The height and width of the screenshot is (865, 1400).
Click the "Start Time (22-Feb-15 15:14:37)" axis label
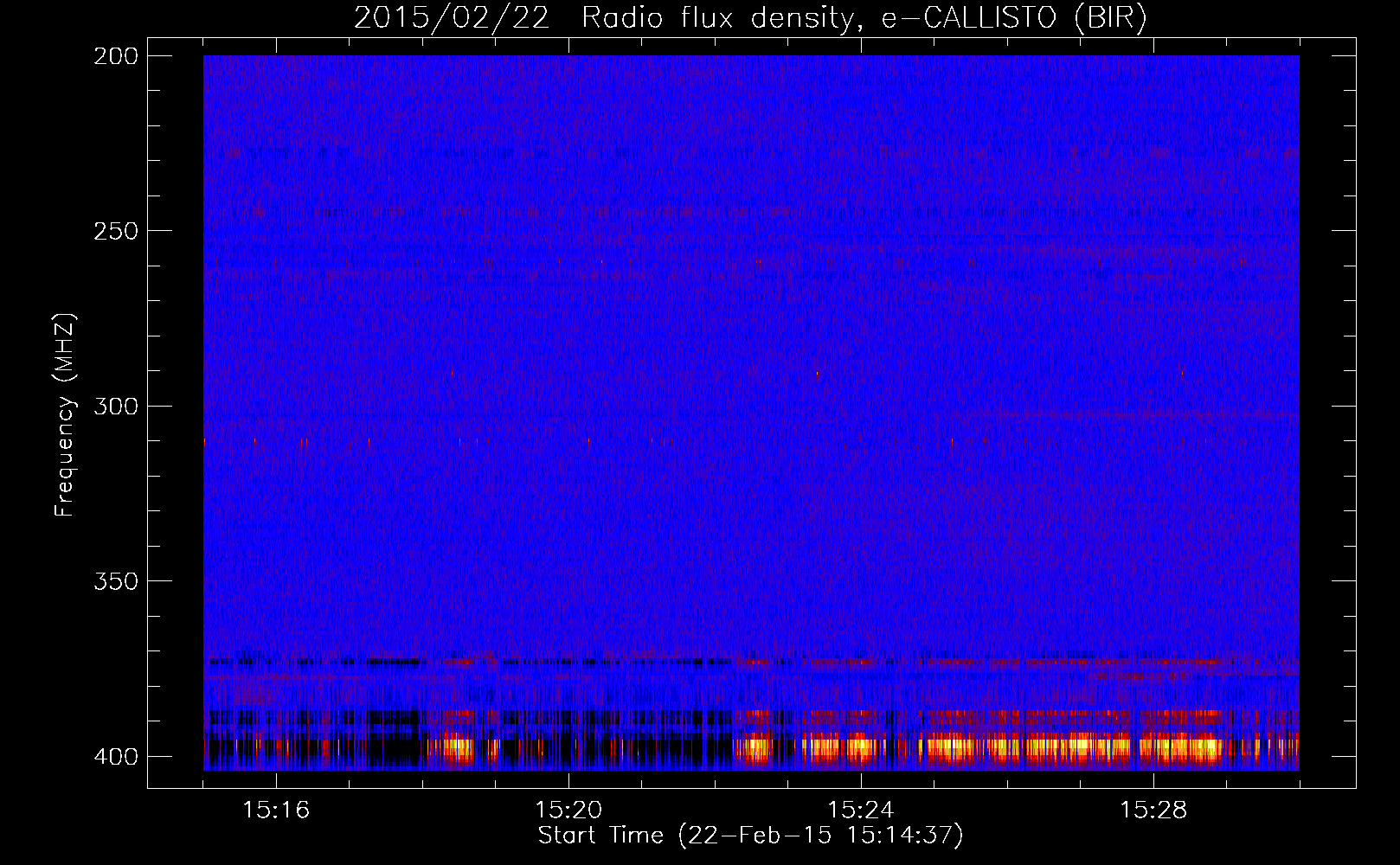(x=751, y=836)
